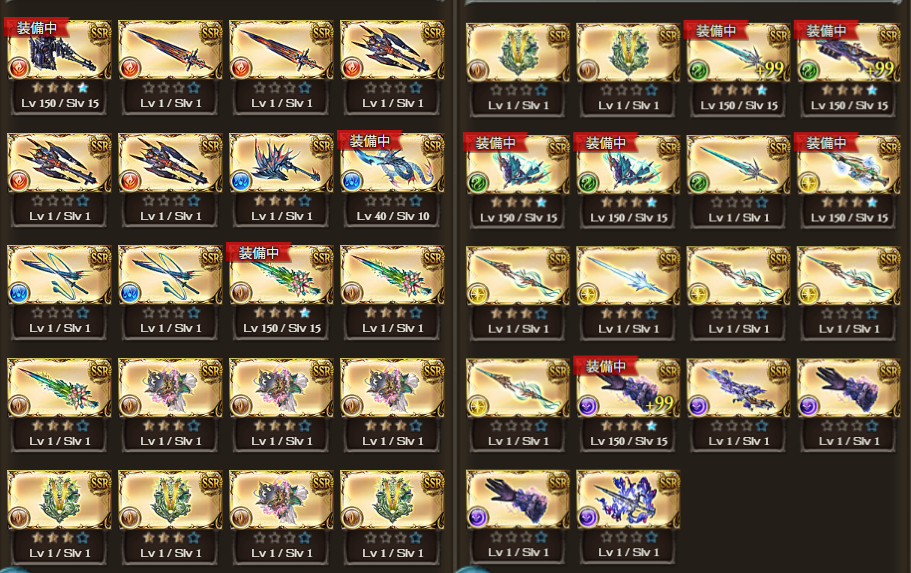Click water element icon on dragon weapon
This screenshot has height=573, width=911.
click(352, 181)
